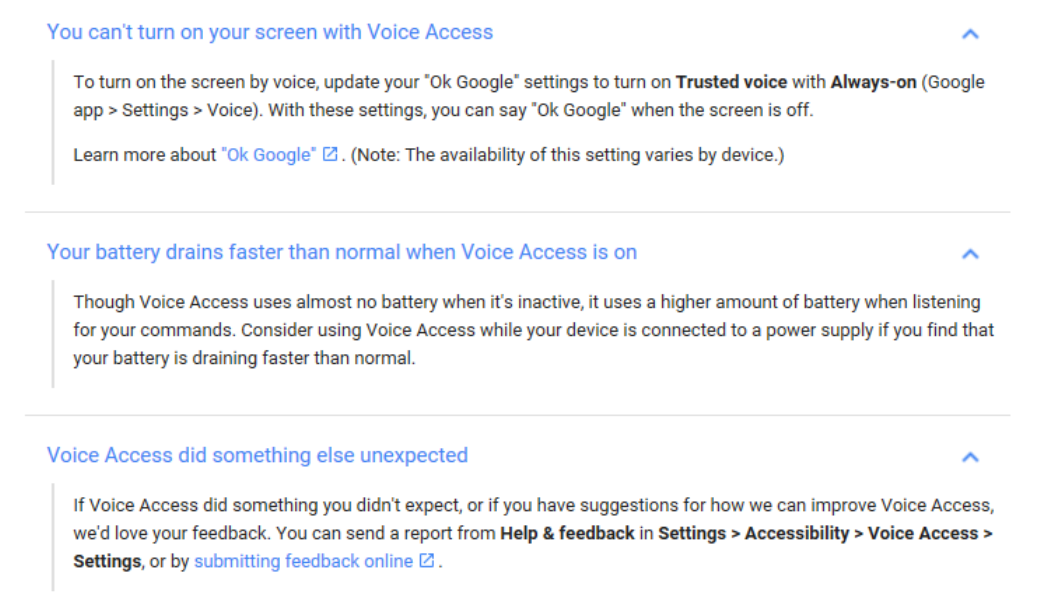Click the "To turn on the screen by voice" sentence
The width and height of the screenshot is (1047, 604).
pyautogui.click(x=529, y=96)
